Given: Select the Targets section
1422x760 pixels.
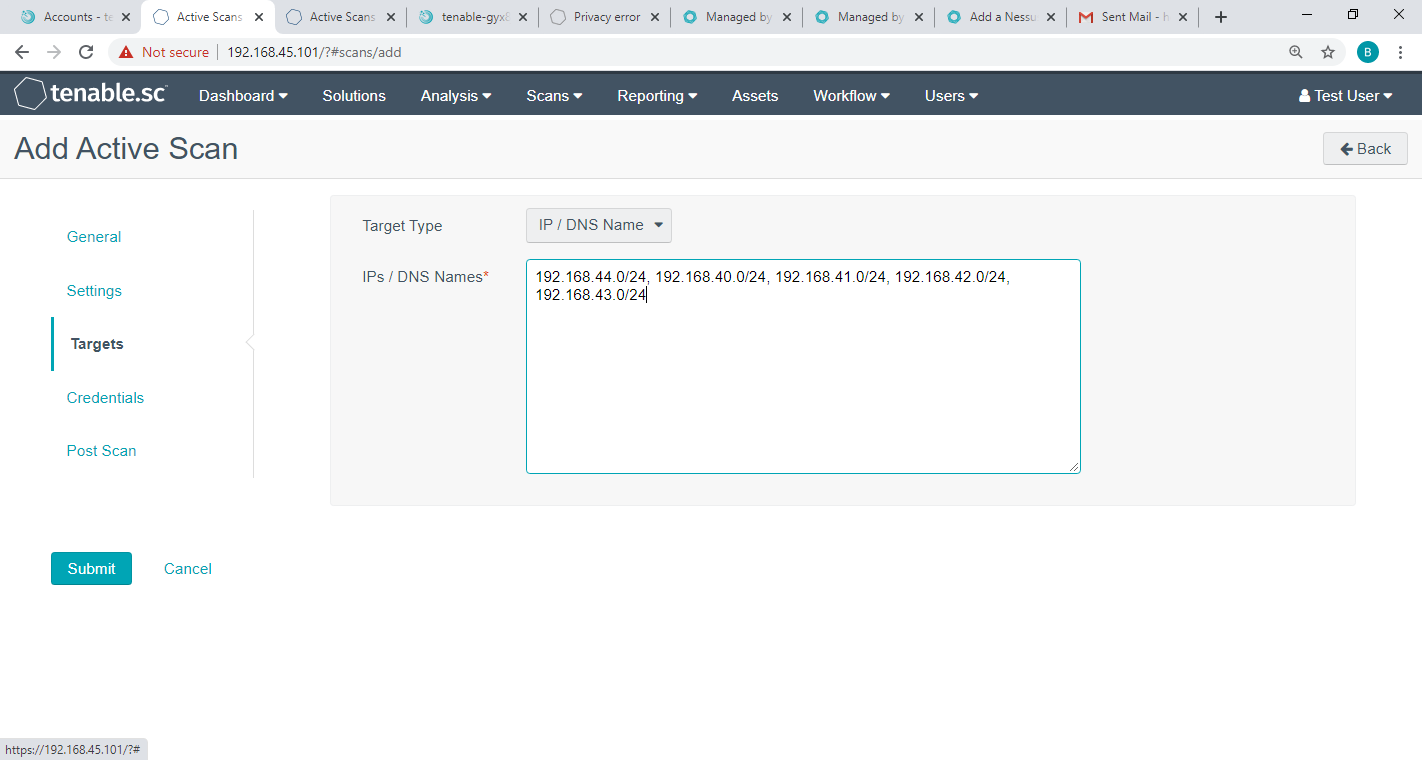Looking at the screenshot, I should click(x=97, y=344).
